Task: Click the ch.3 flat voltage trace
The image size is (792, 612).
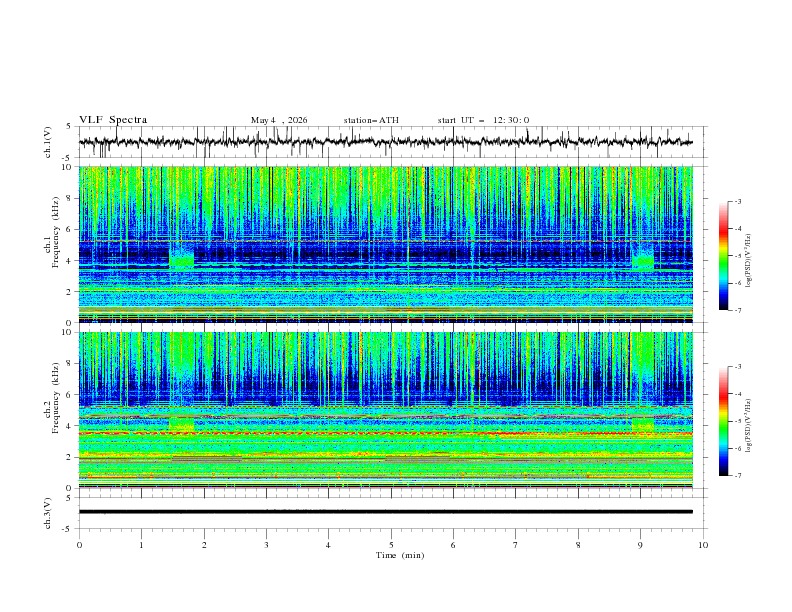Action: click(385, 512)
